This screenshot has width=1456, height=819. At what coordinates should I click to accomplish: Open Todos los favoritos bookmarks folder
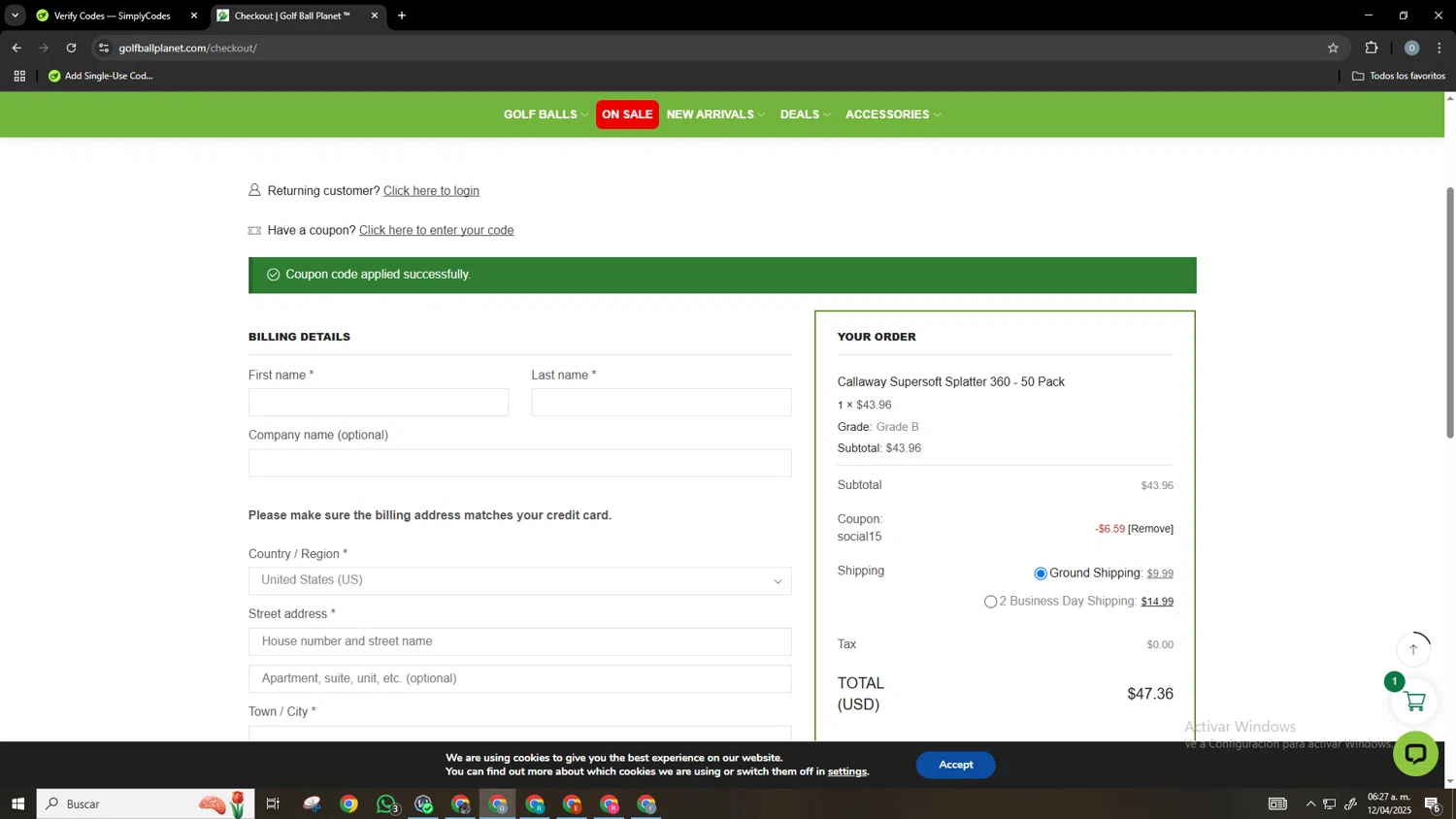(1398, 76)
